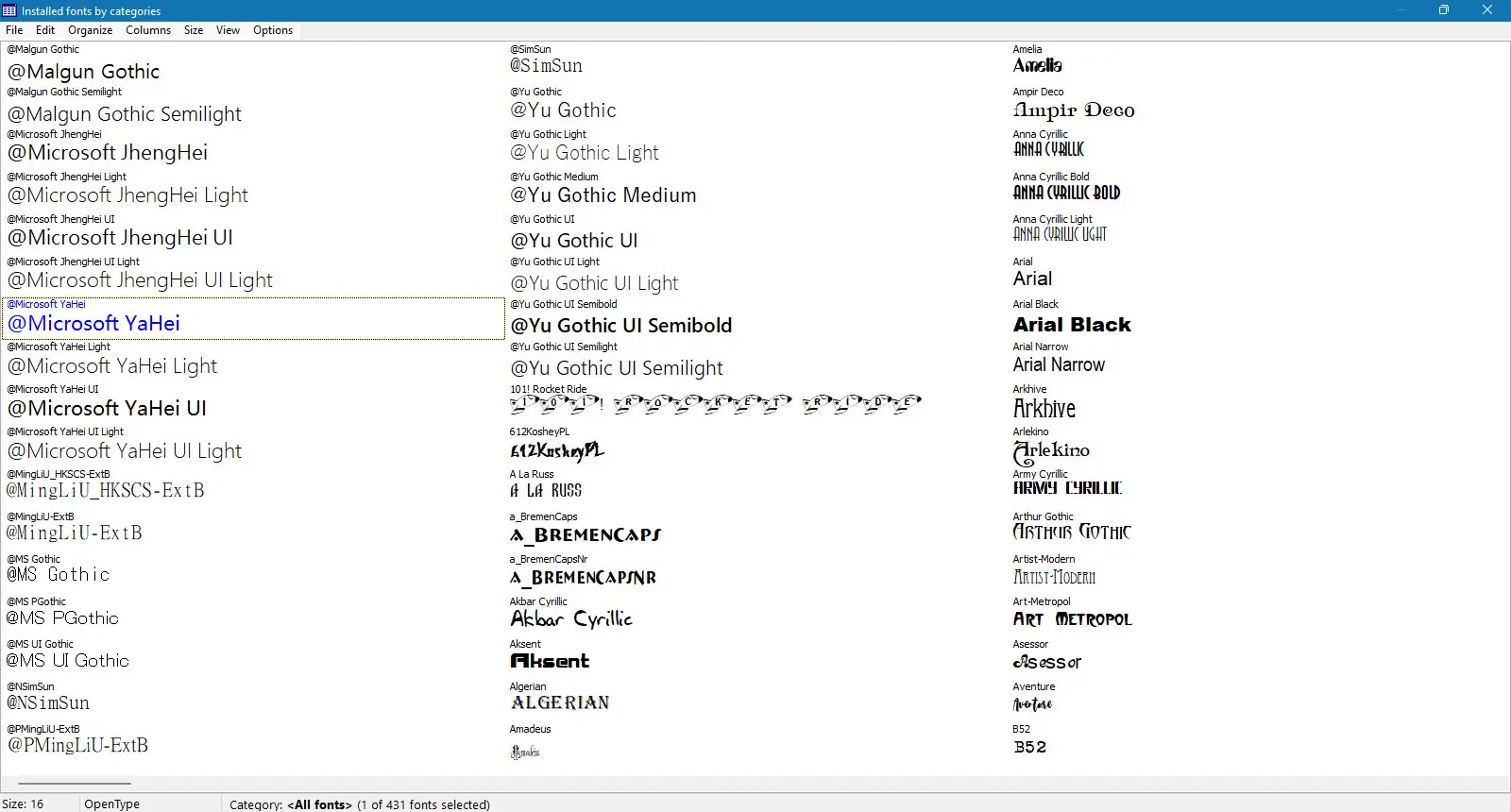Select the @Microsoft YaHei Light sample
The width and height of the screenshot is (1511, 812).
pos(112,366)
